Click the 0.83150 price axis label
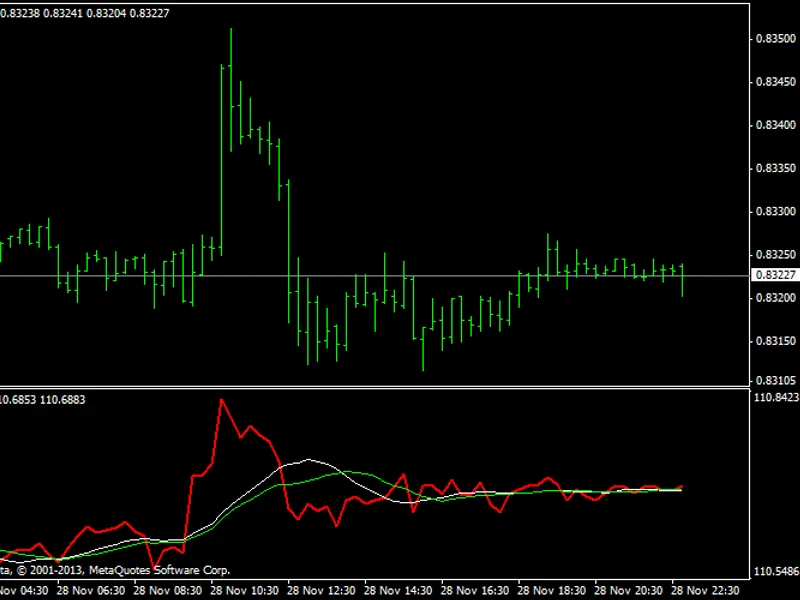800x600 pixels. tap(776, 341)
